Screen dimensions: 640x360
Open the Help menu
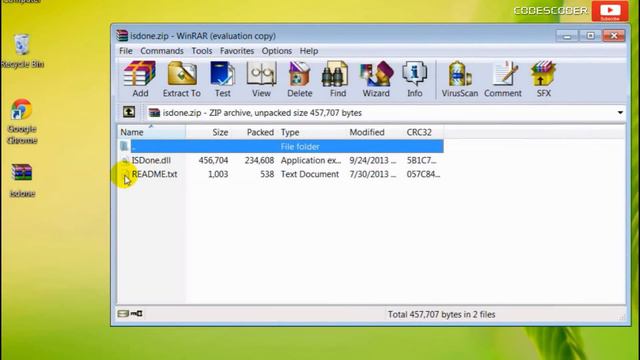[x=309, y=51]
